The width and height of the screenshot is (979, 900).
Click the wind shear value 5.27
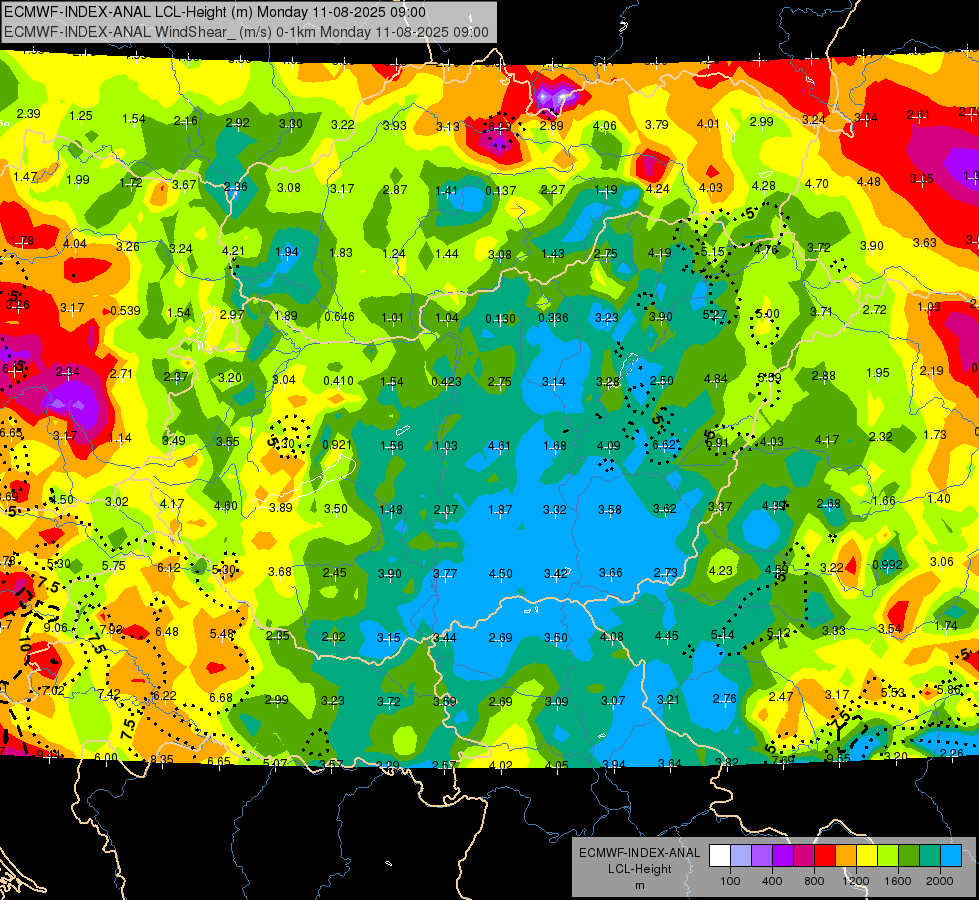(715, 315)
